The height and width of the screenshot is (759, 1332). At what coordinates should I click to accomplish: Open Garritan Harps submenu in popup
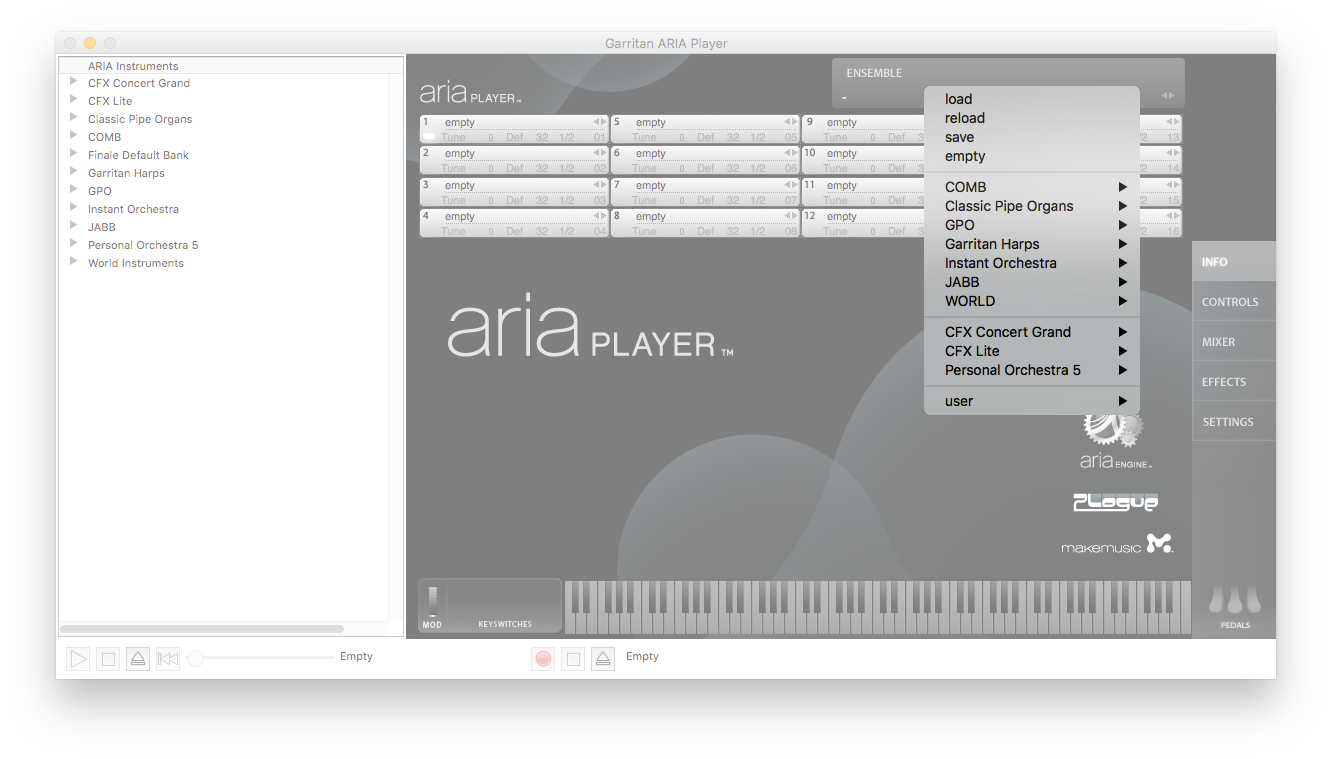tap(1032, 244)
